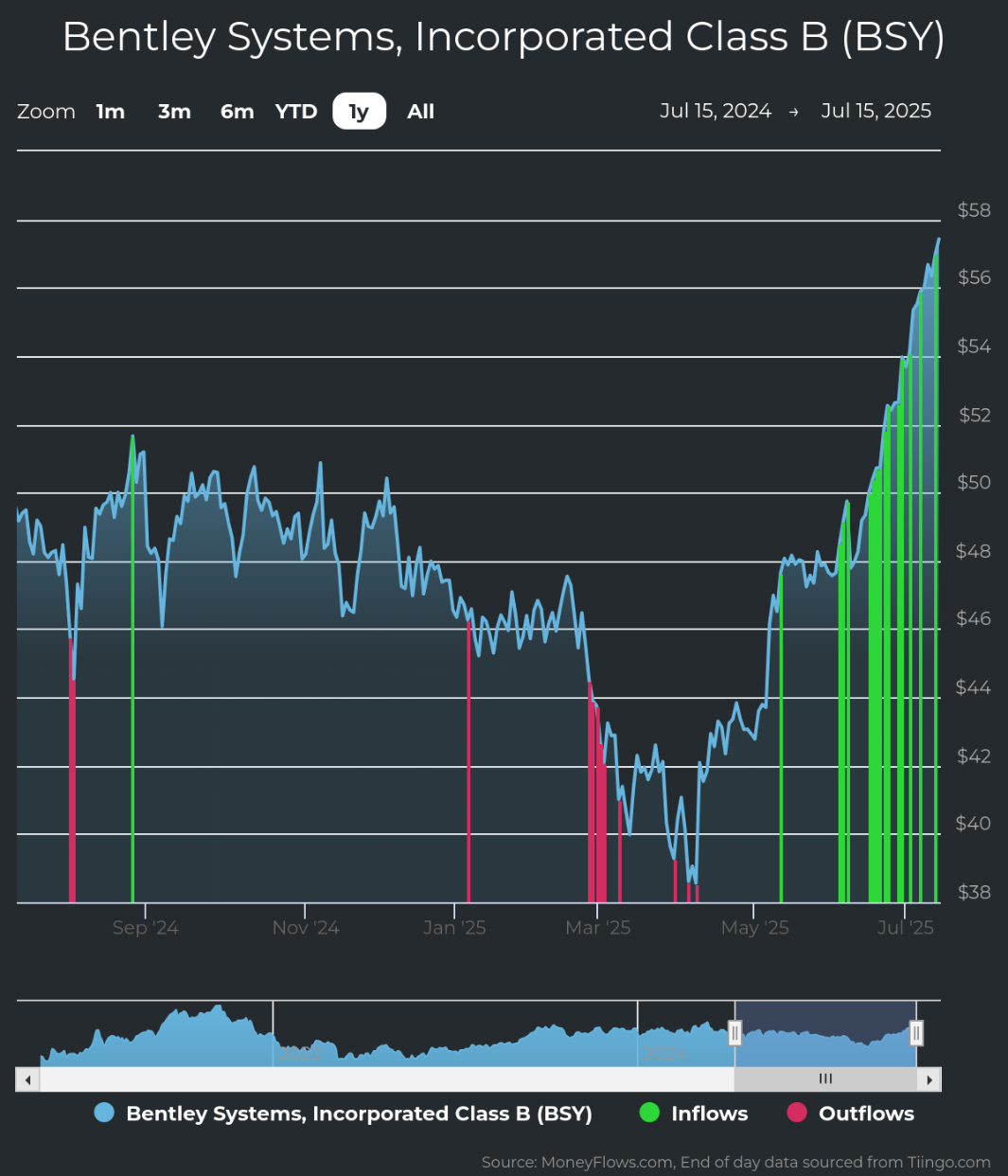This screenshot has height=1176, width=1008.
Task: Click the horizontal scrollbar thumb grip
Action: tap(825, 1079)
